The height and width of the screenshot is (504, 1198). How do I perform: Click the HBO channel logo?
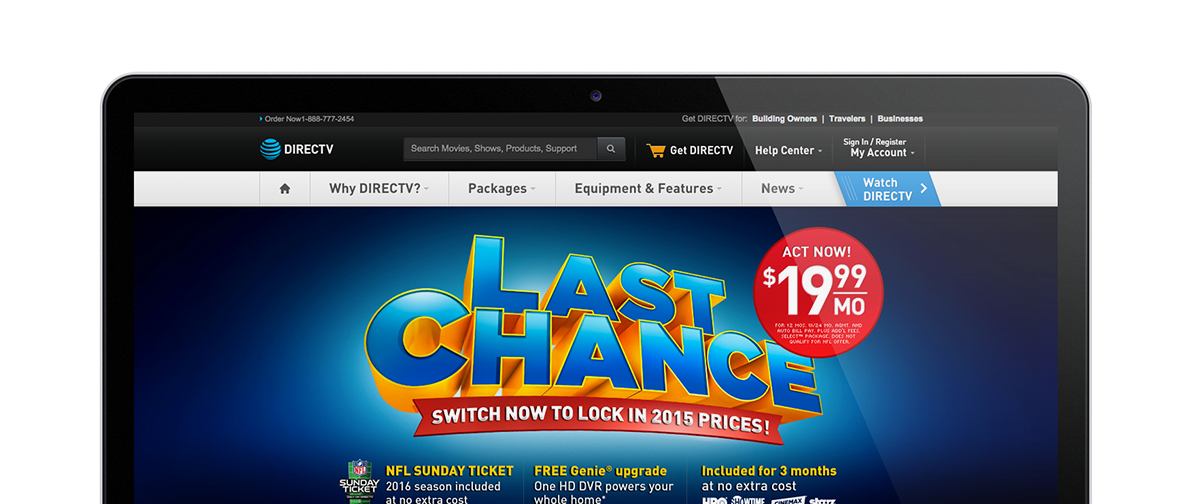[714, 501]
